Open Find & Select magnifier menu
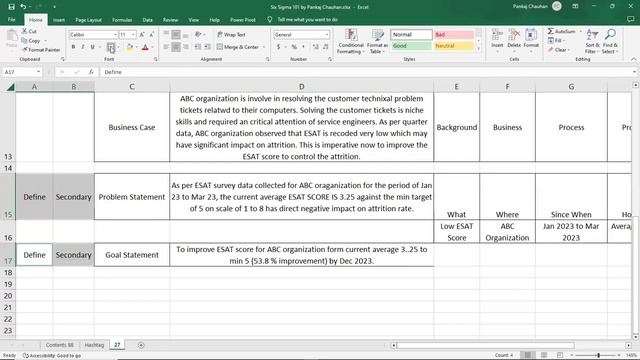The image size is (640, 360). click(x=610, y=41)
